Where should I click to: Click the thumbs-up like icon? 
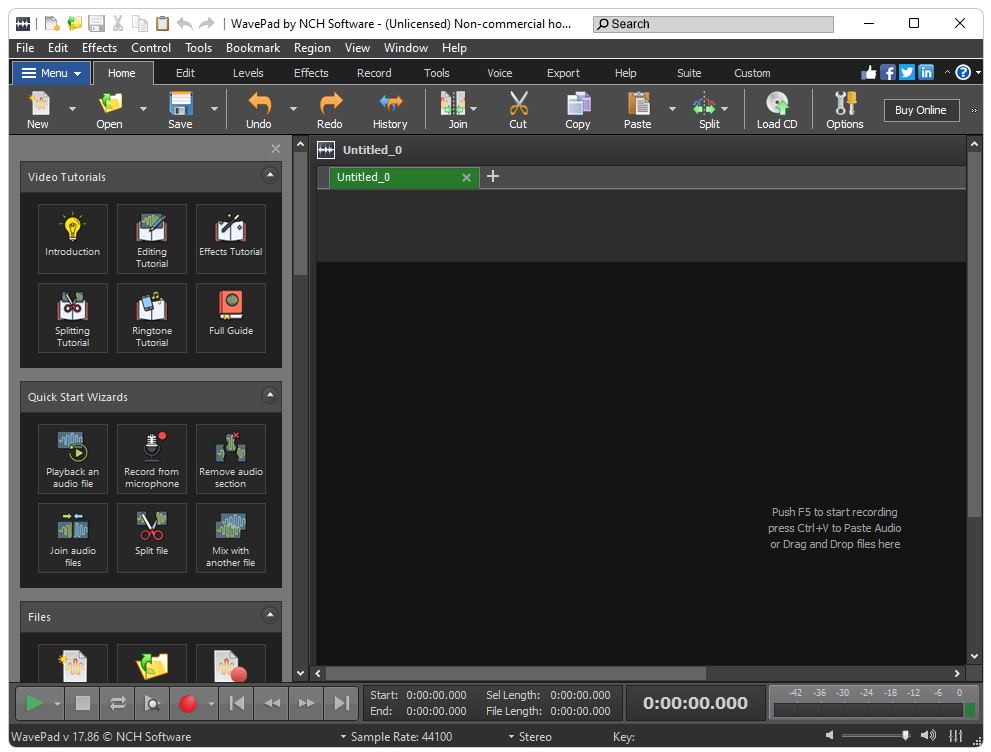click(x=869, y=73)
